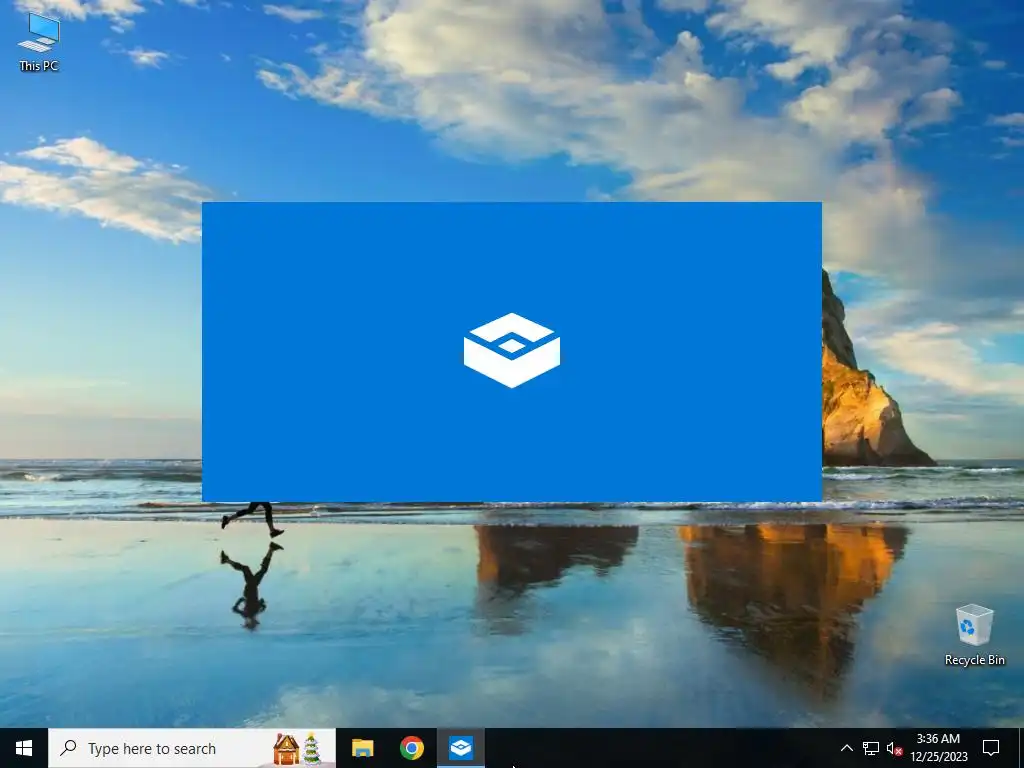The height and width of the screenshot is (768, 1024).
Task: Click the Show desktop sliver
Action: 1021,748
